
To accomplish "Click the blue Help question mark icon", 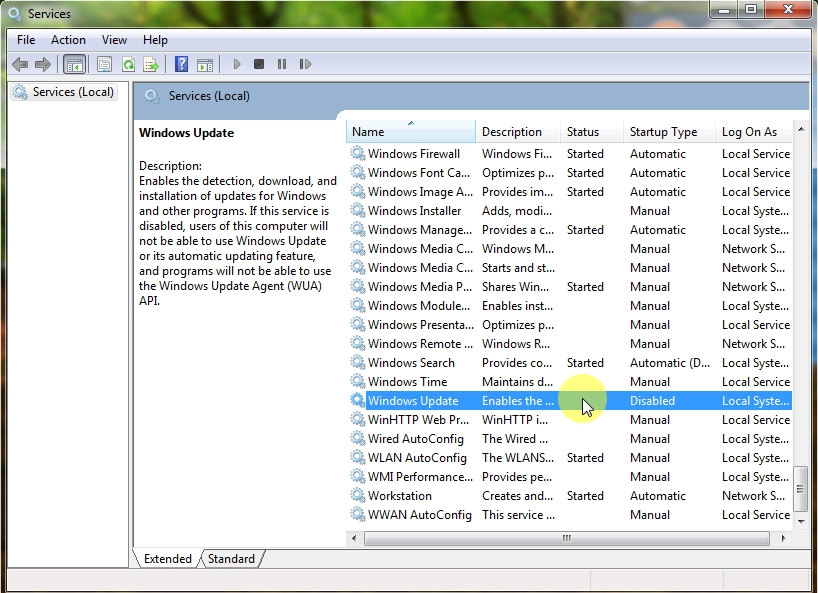I will point(181,64).
